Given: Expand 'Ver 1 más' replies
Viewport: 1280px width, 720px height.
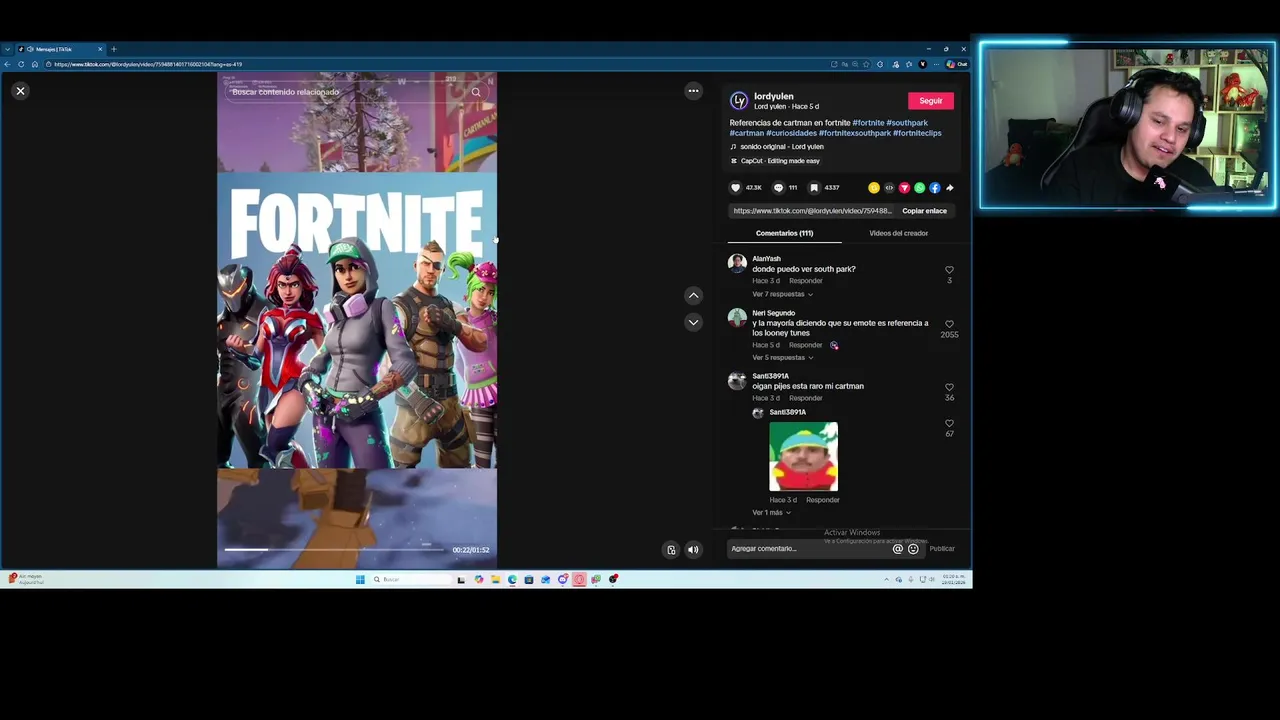Looking at the screenshot, I should [x=771, y=512].
